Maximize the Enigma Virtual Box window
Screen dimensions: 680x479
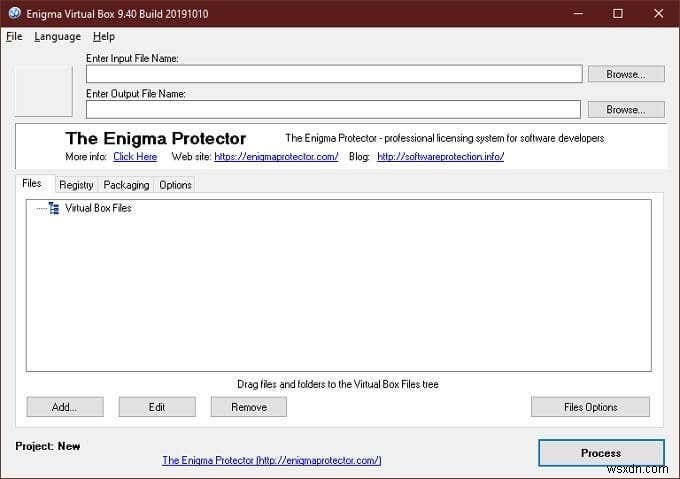(x=618, y=13)
